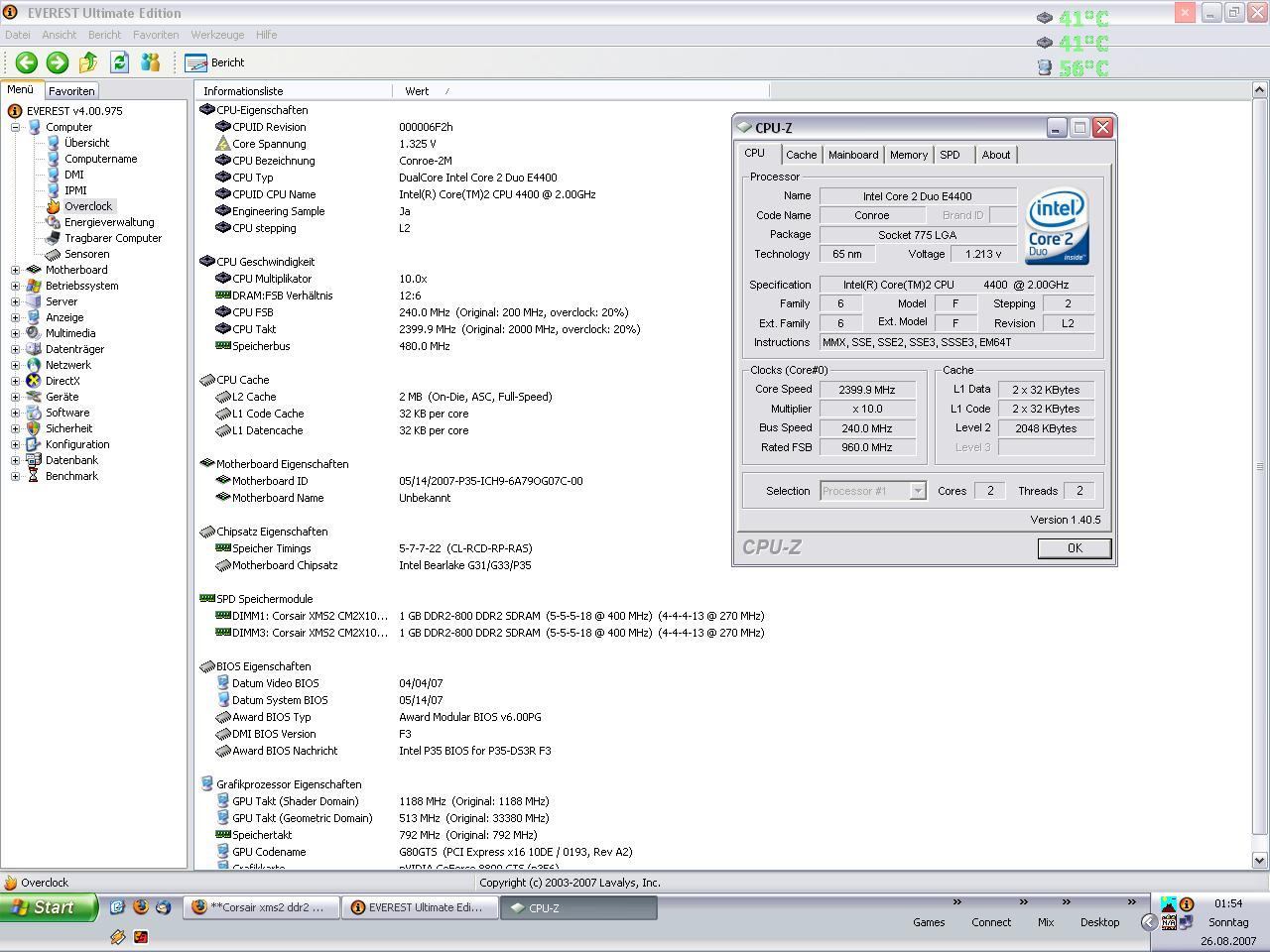Click the Benchmark hourglass icon
This screenshot has width=1270, height=952.
tap(34, 476)
